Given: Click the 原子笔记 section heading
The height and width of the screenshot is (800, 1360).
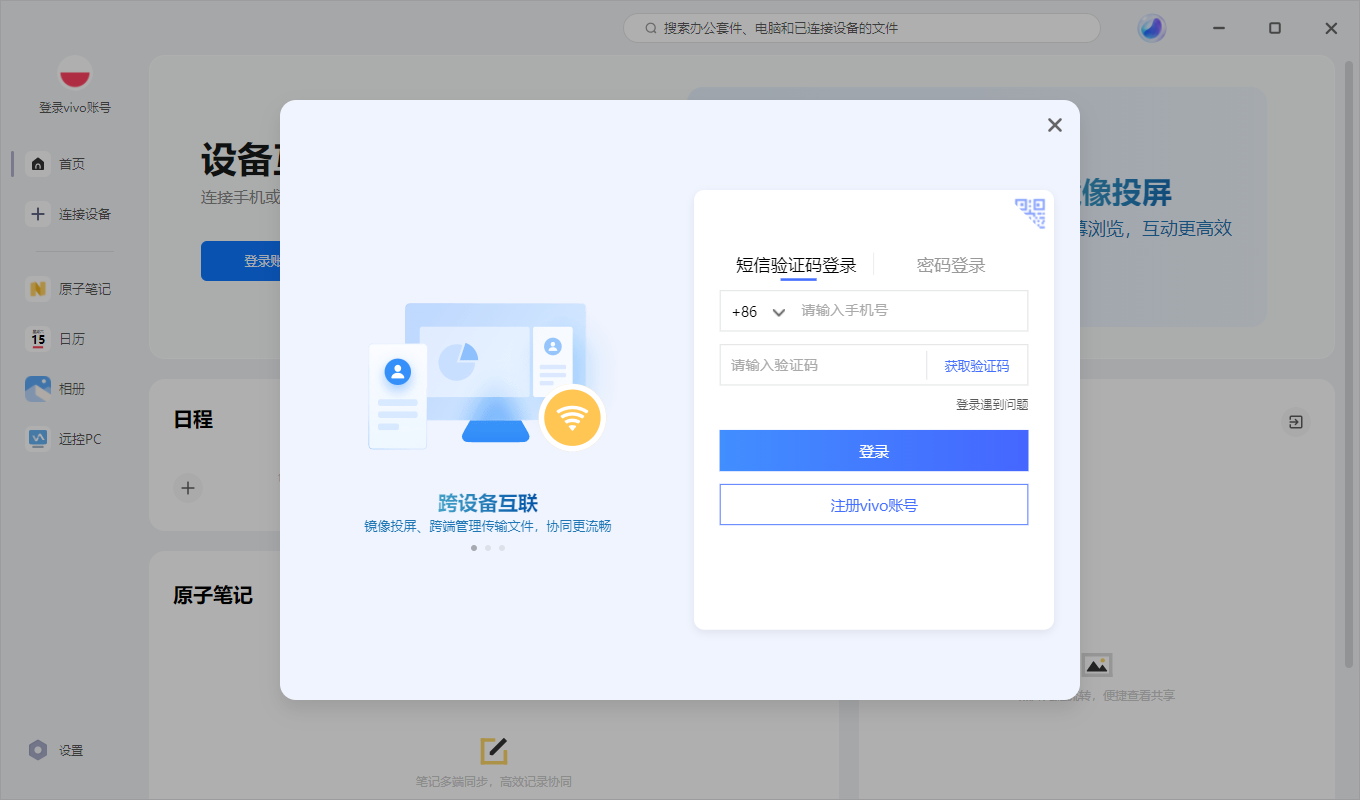Looking at the screenshot, I should [213, 596].
